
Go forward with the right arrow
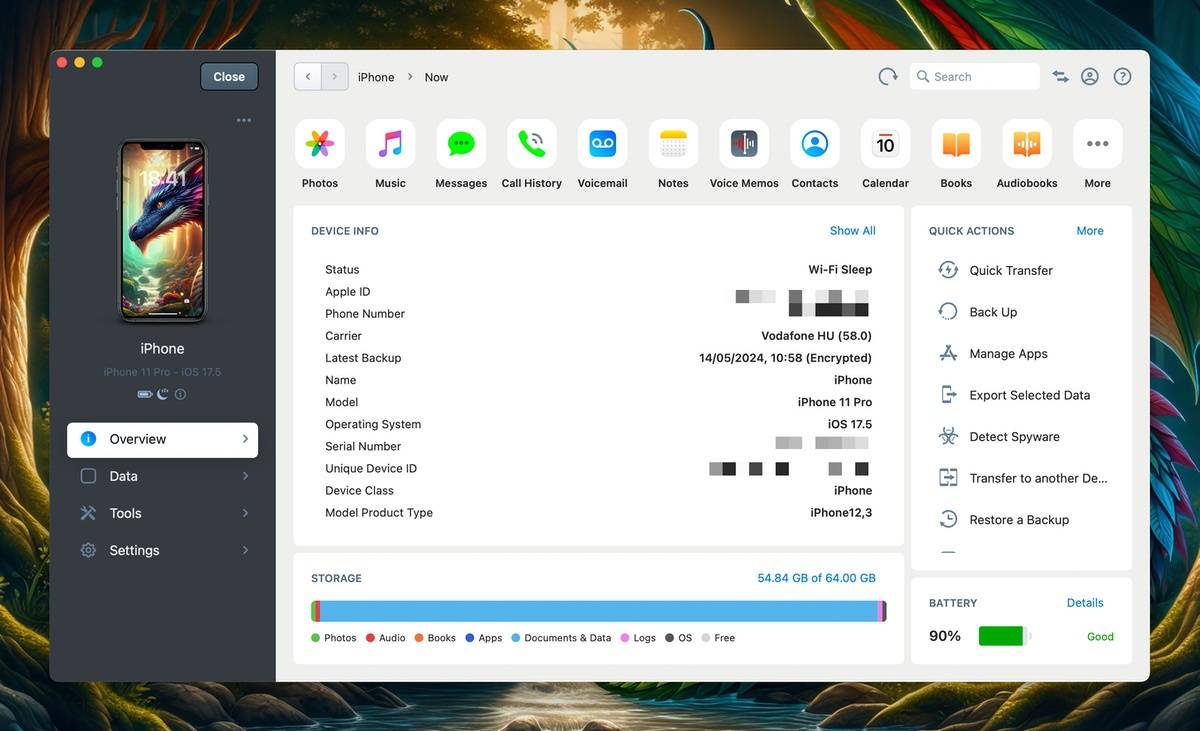point(335,77)
